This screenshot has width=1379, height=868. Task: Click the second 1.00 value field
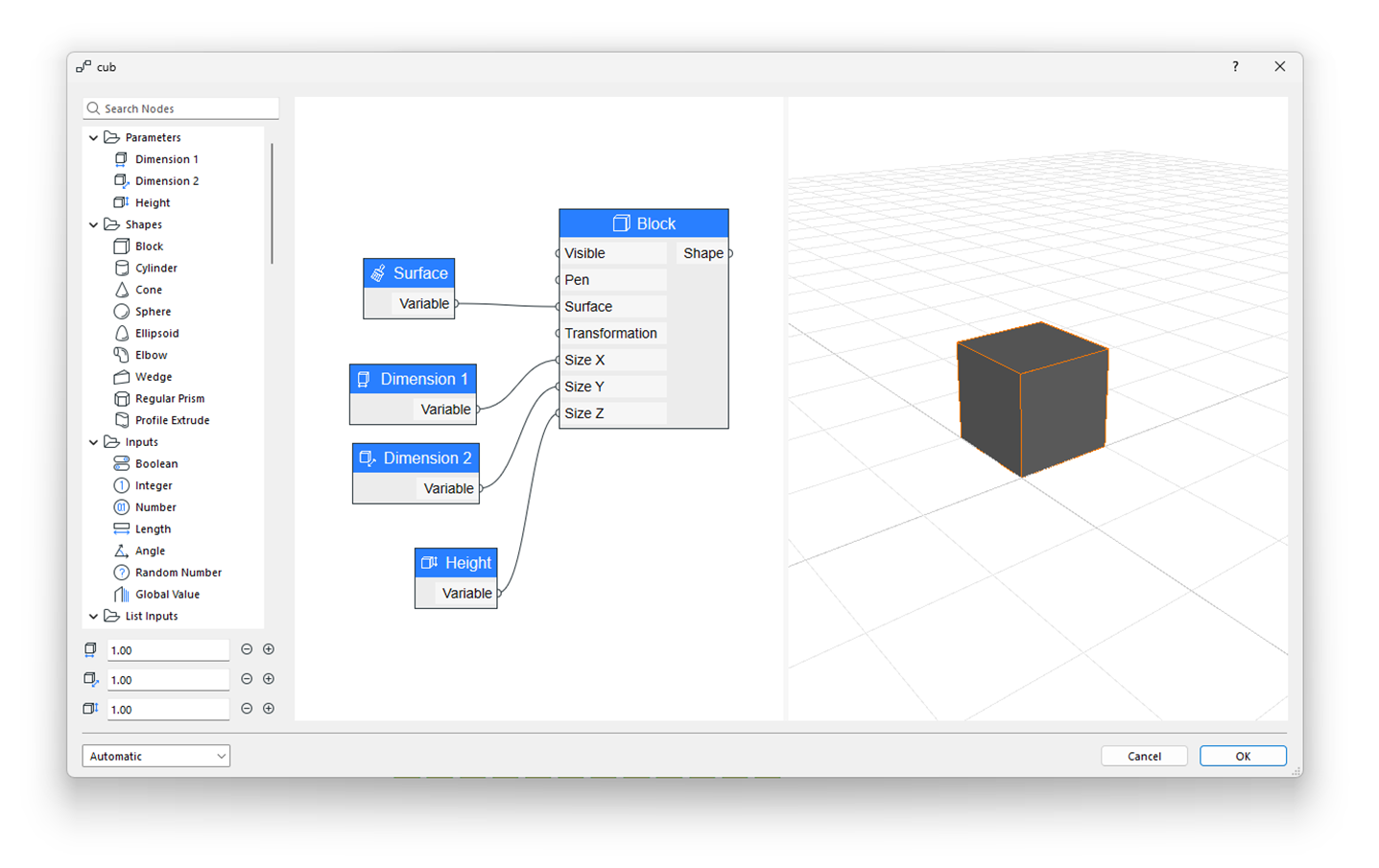pos(168,680)
